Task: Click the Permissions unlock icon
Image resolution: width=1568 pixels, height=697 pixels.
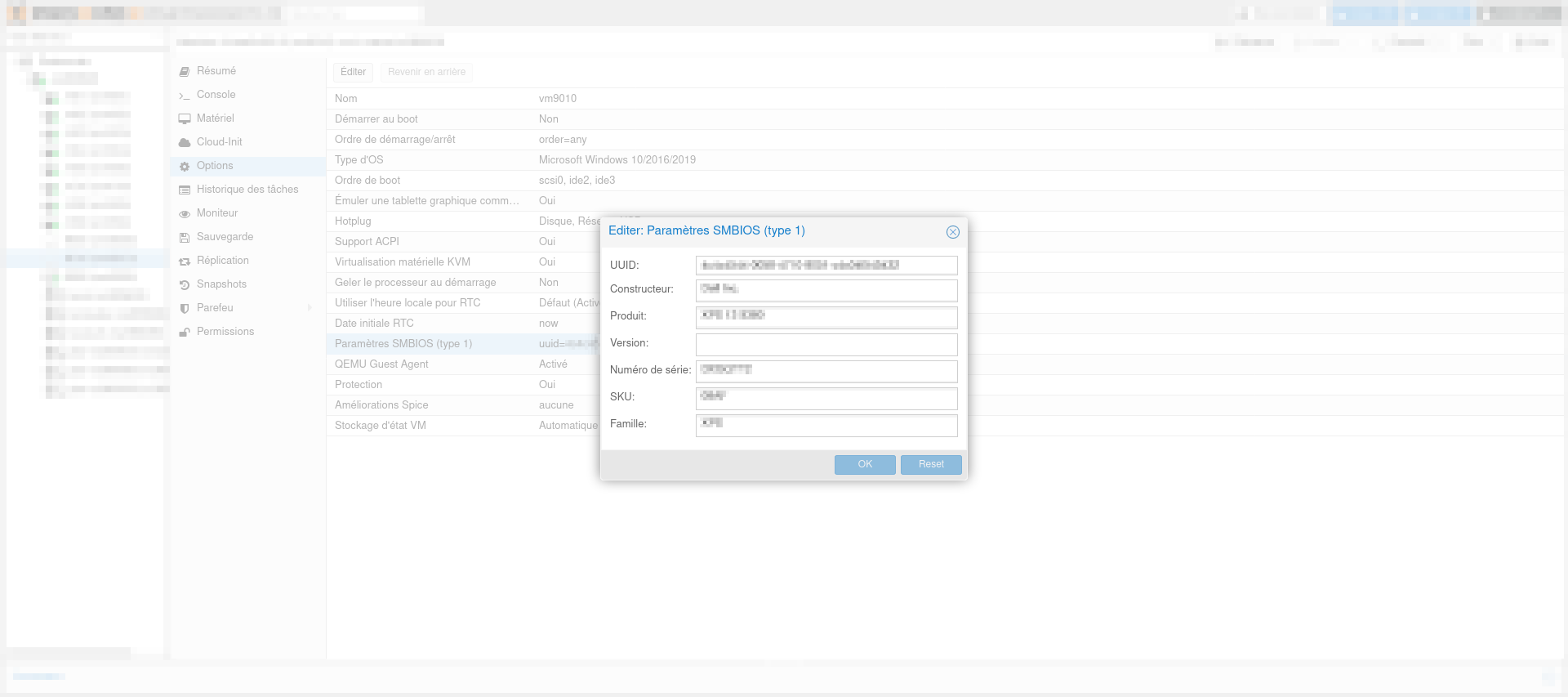Action: (x=185, y=333)
